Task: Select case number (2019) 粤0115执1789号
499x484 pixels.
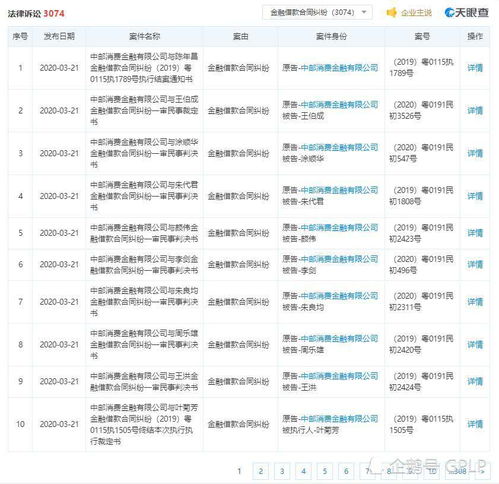Action: [x=421, y=68]
